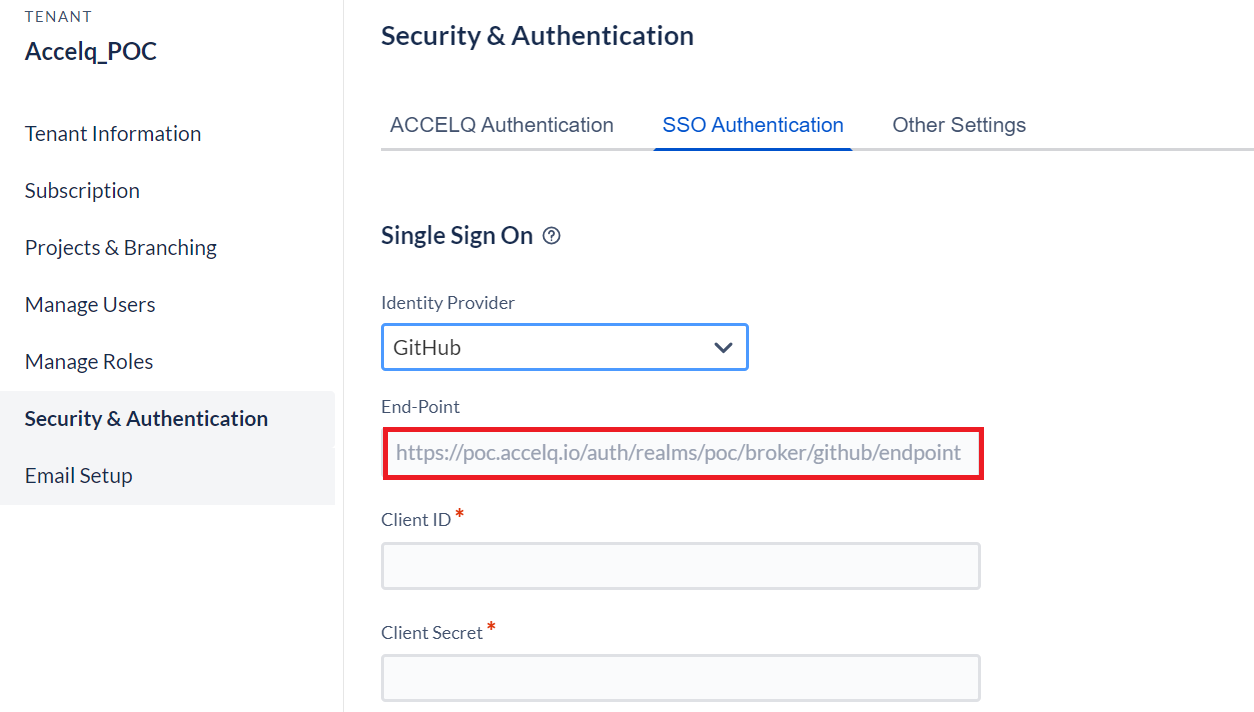Focus the Client Secret input field
The image size is (1254, 712).
click(x=680, y=678)
